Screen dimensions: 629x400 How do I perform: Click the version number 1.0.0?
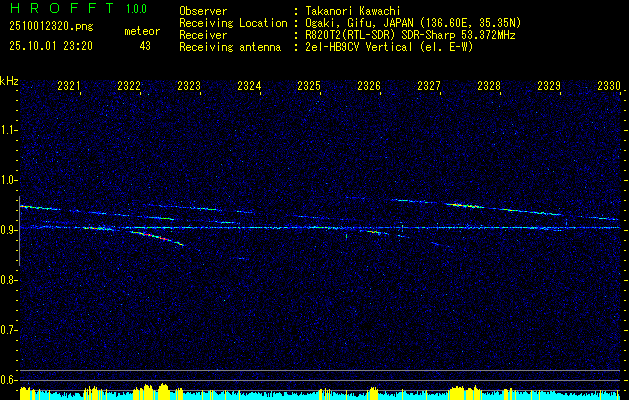pos(136,8)
